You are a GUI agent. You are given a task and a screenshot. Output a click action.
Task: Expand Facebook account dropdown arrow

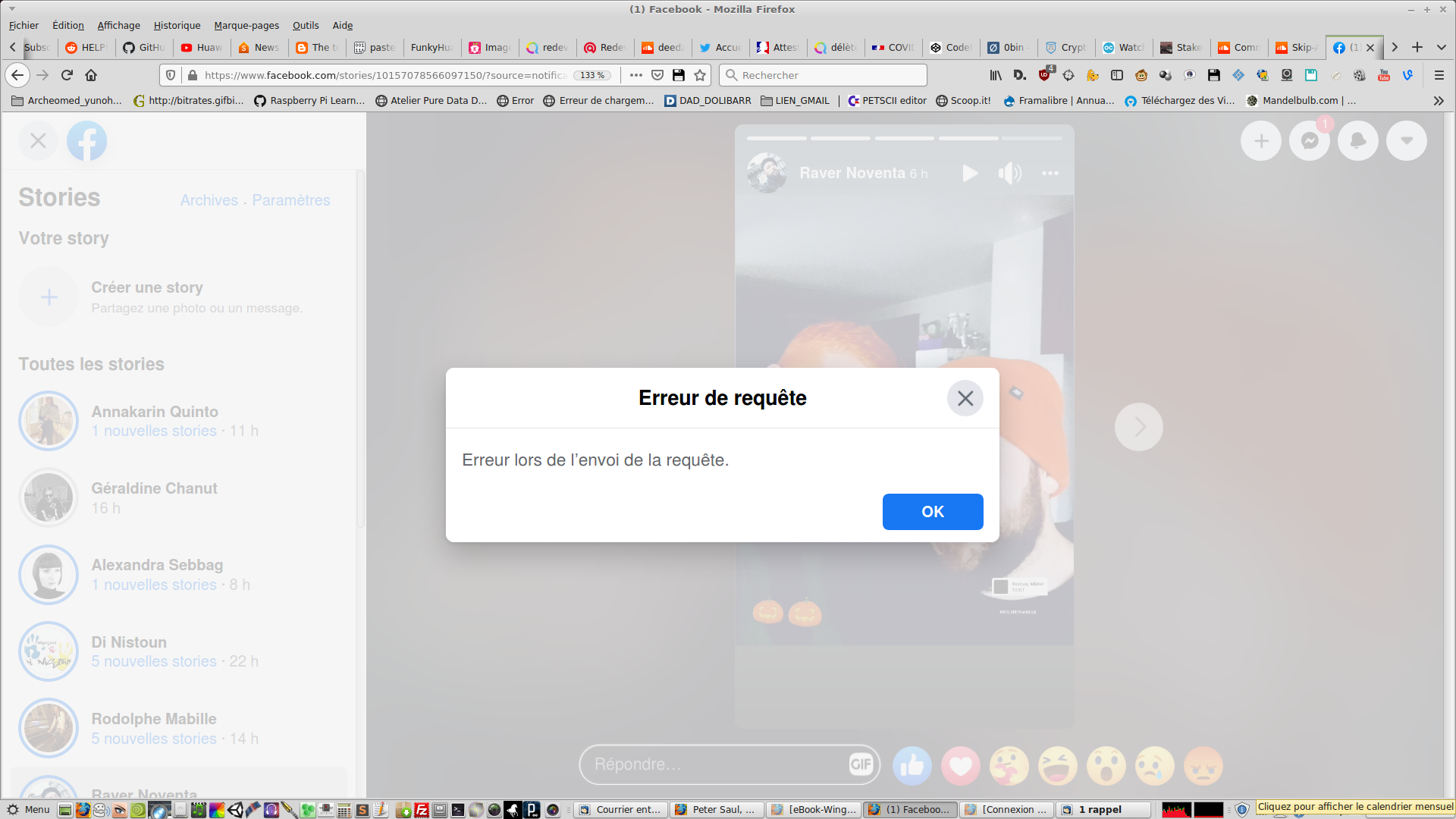[x=1406, y=141]
